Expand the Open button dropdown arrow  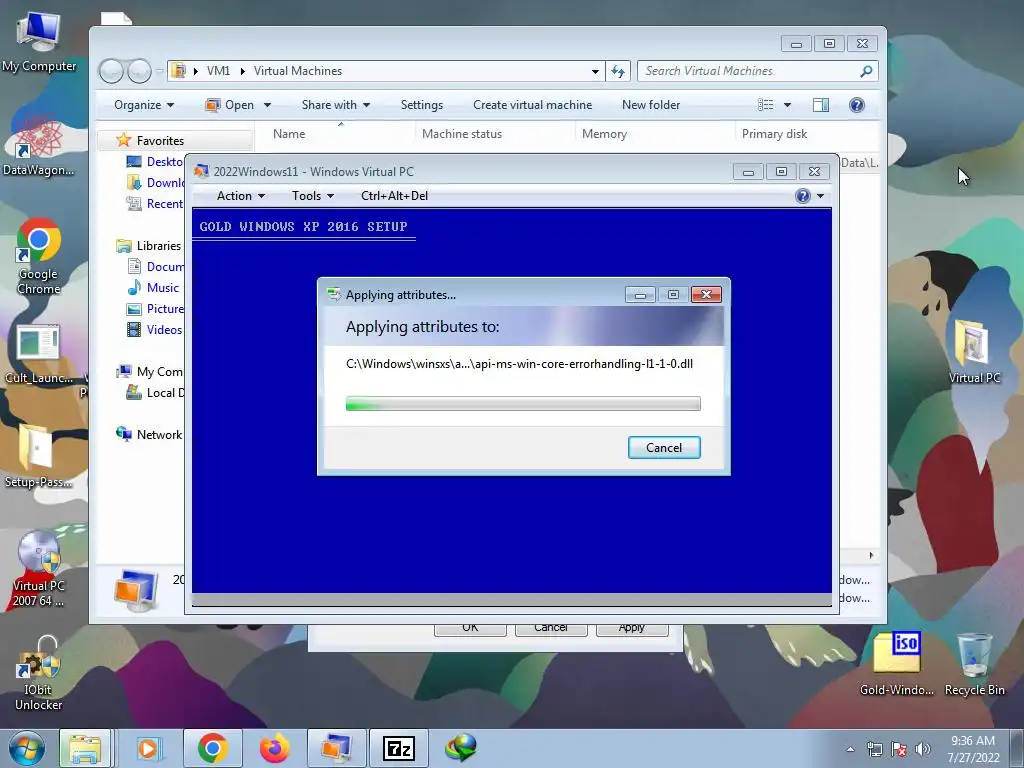click(267, 105)
